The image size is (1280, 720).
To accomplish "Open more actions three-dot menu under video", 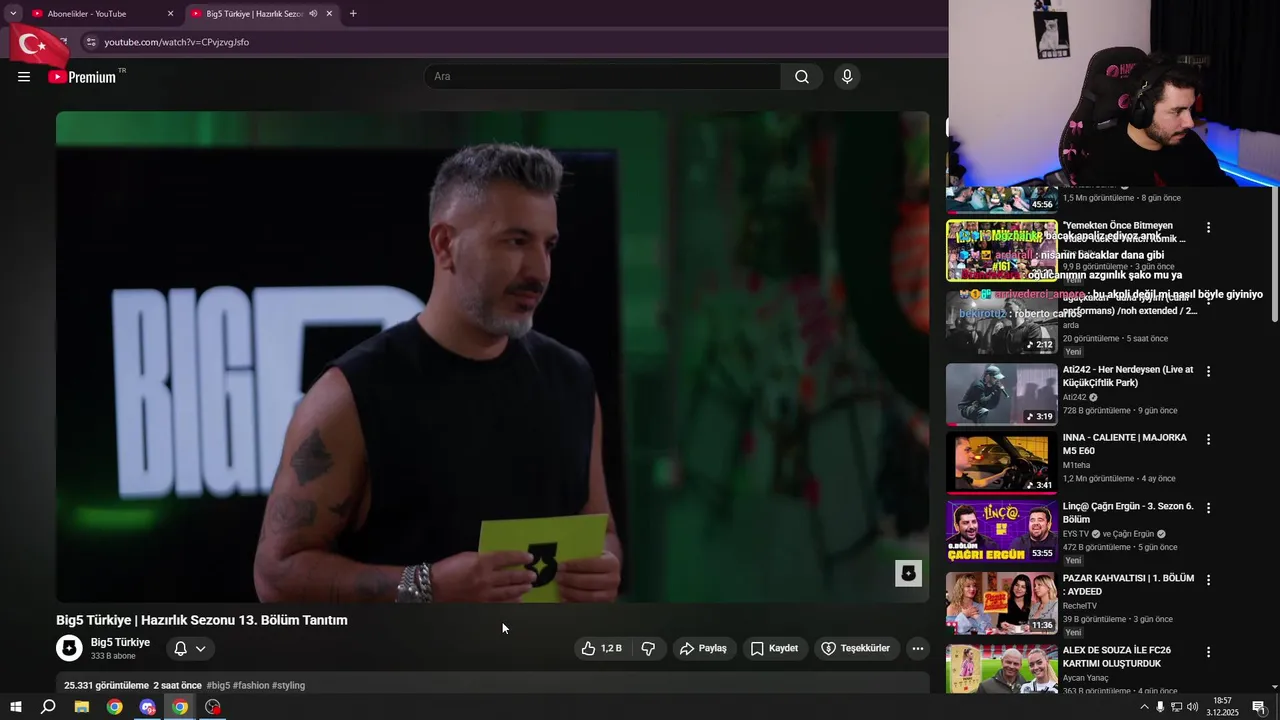I will [918, 648].
